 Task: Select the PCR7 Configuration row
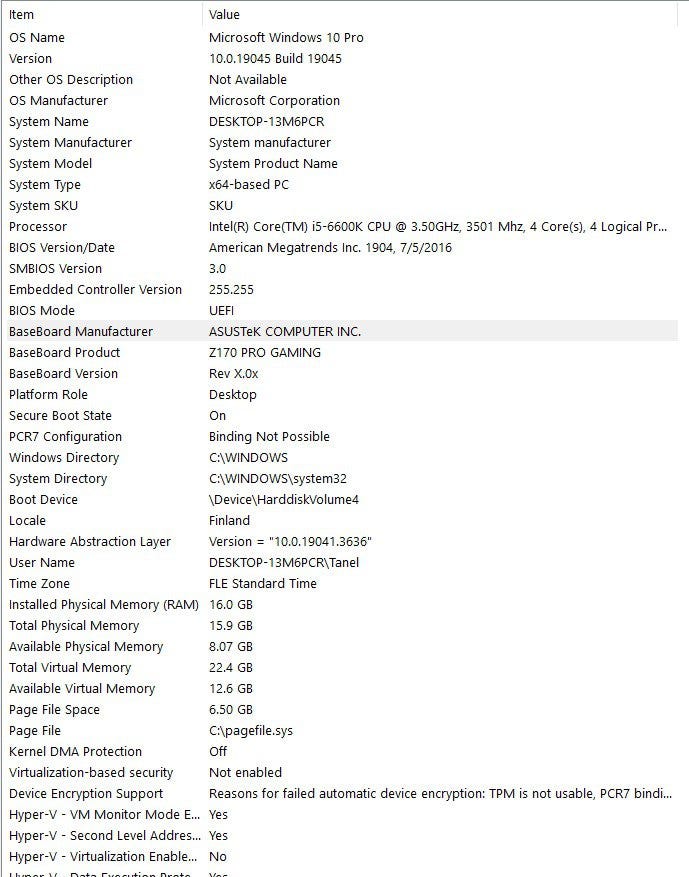[x=342, y=436]
